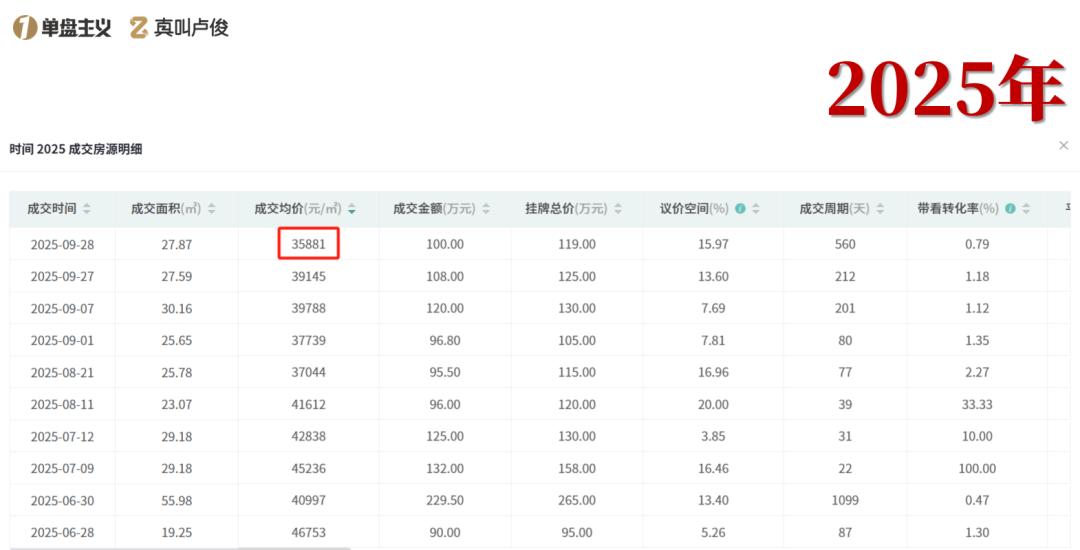Screen dimensions: 1080x550
Task: Click the 40997 average price cell
Action: 309,500
